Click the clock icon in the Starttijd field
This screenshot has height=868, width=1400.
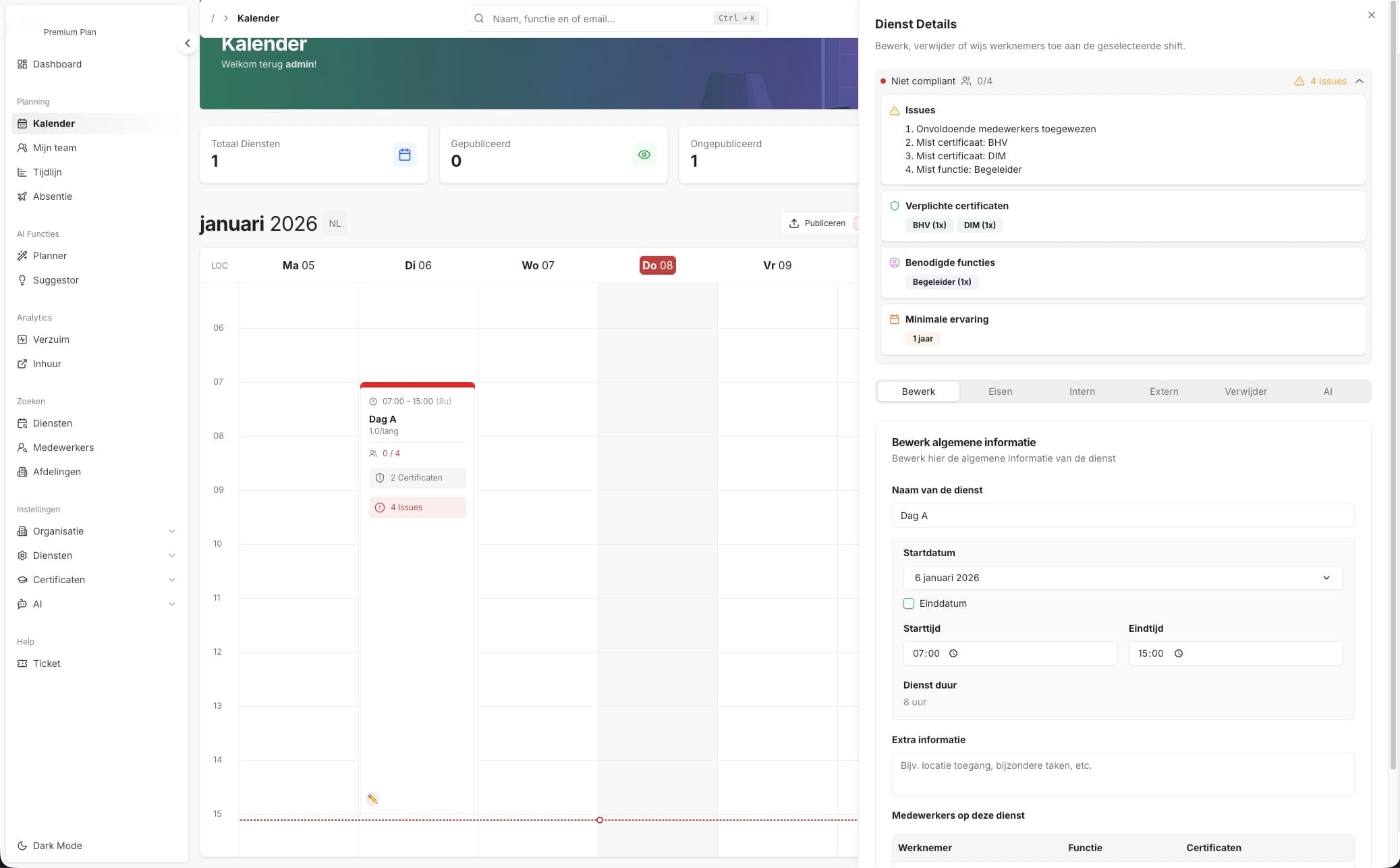tap(953, 653)
